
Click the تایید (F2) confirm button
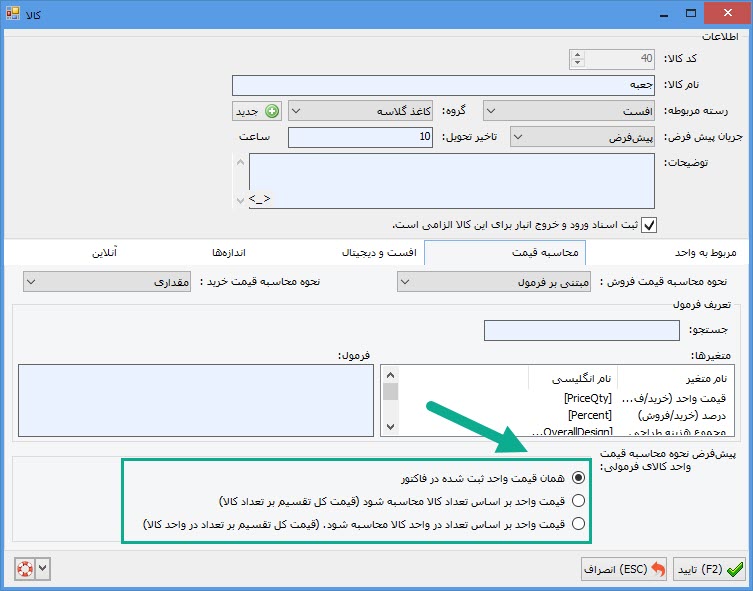[x=709, y=569]
